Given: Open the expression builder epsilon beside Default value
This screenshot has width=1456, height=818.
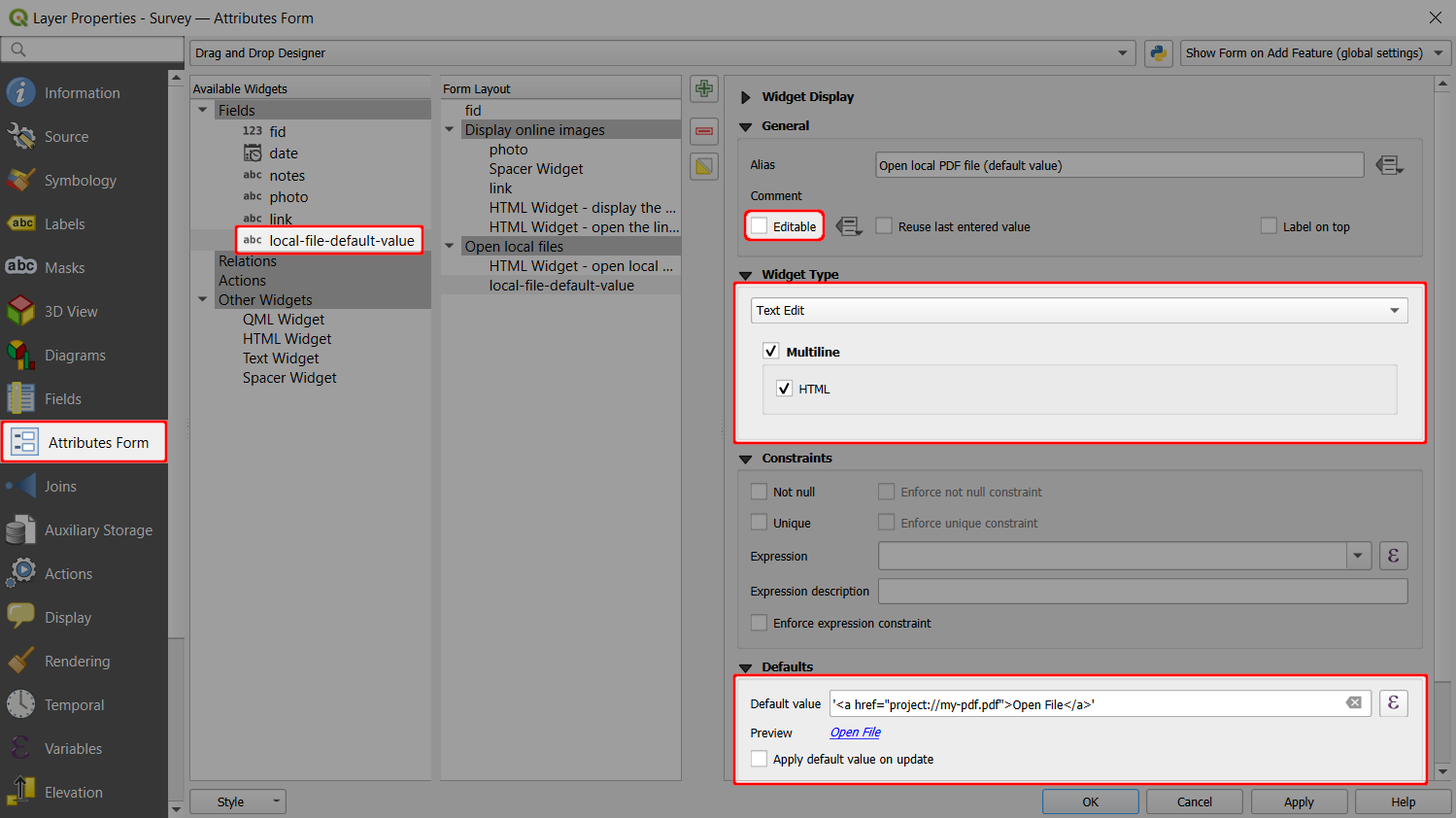Looking at the screenshot, I should 1393,702.
